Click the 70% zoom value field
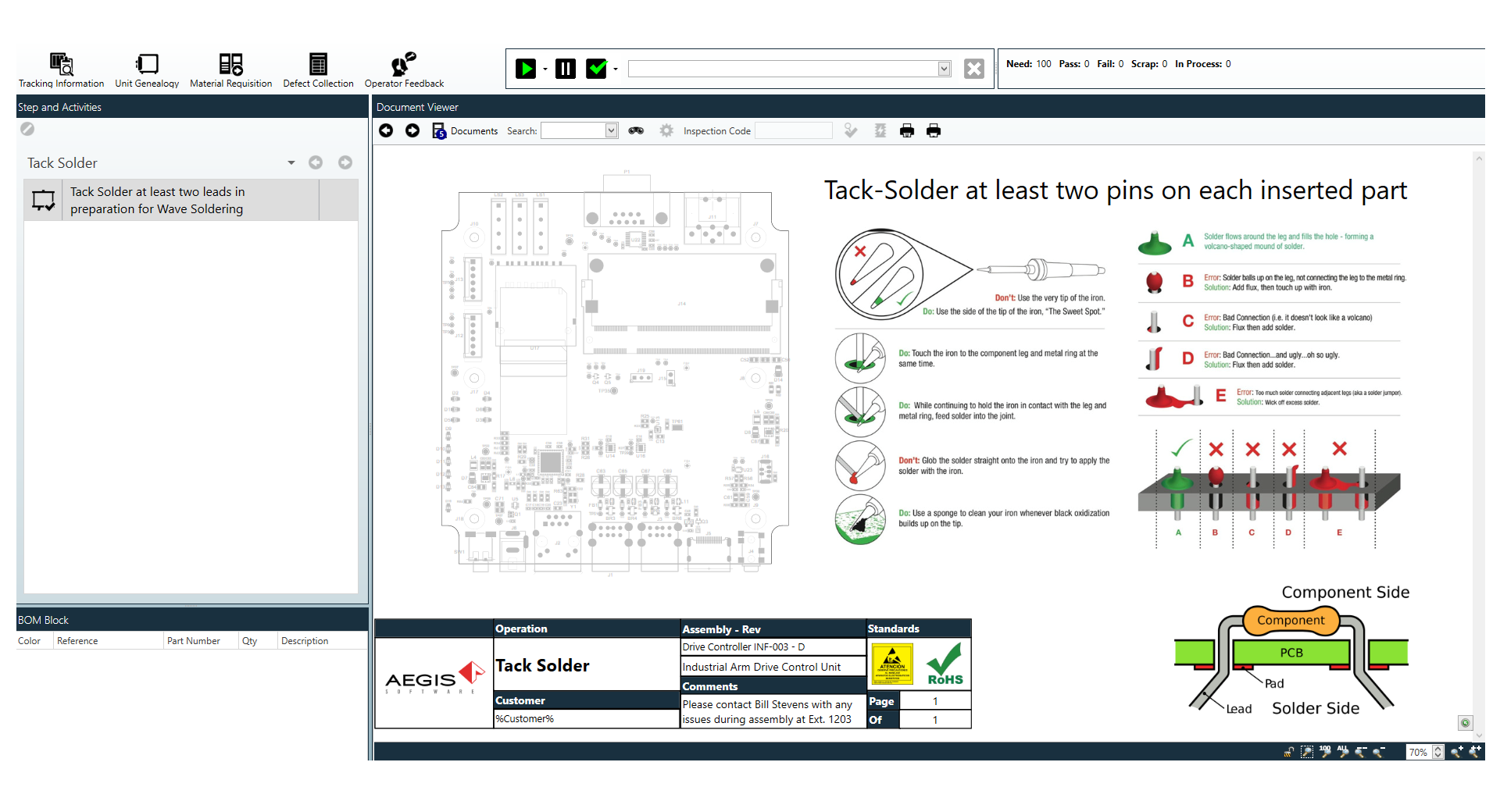This screenshot has height=812, width=1500. pos(1419,752)
